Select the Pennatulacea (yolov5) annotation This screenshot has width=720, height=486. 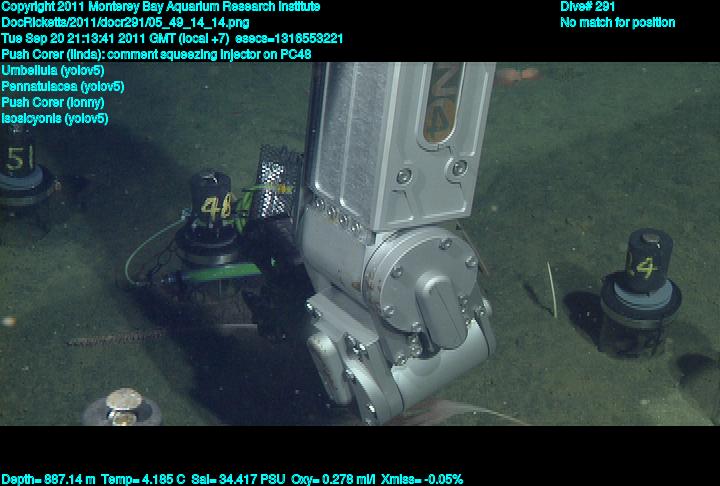63,87
